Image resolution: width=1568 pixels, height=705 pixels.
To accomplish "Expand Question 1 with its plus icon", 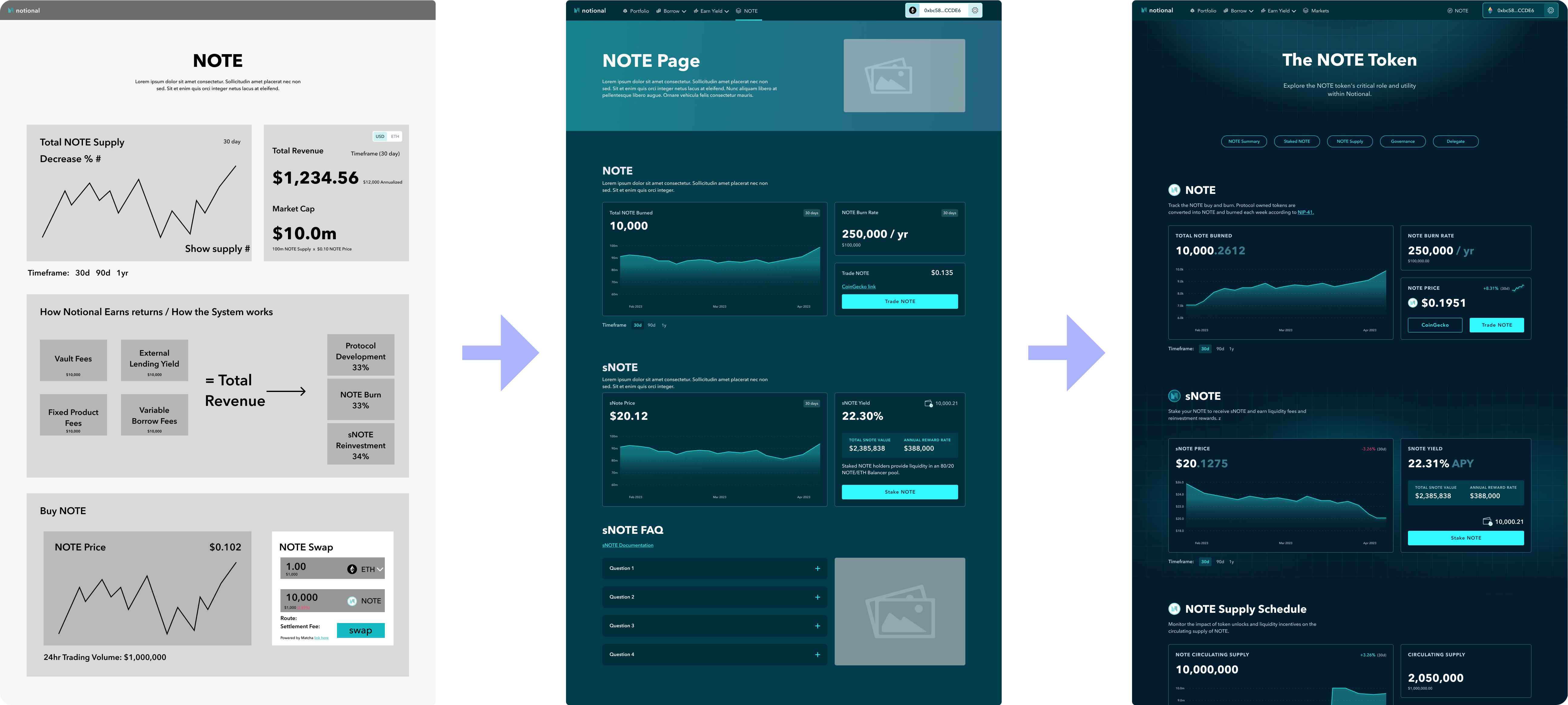I will [817, 569].
